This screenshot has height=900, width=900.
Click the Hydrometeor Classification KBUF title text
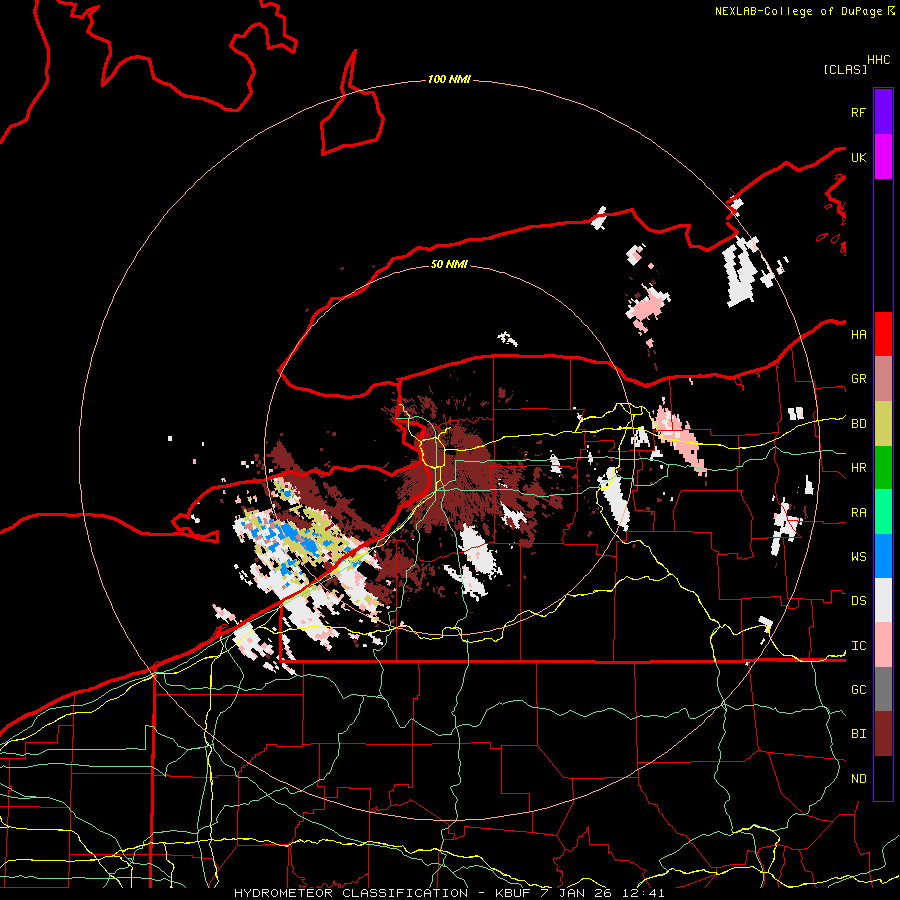tap(449, 893)
